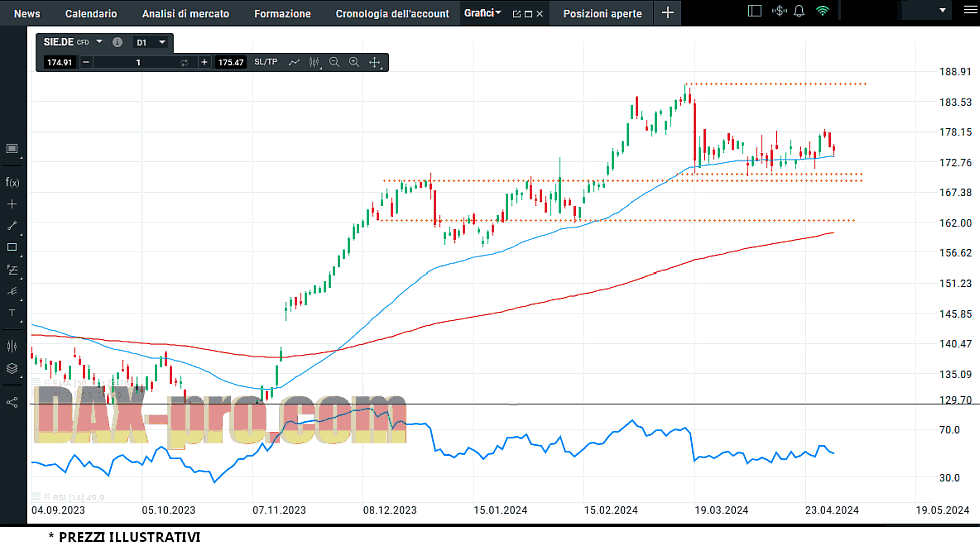The image size is (980, 546).
Task: Show SIE.DE instrument info
Action: coord(117,42)
